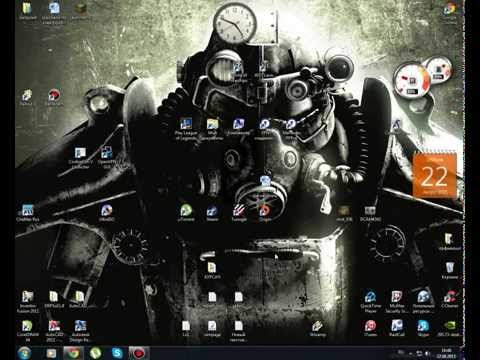480x360 pixels.
Task: Open Winamp desktop shortcut
Action: 317,328
